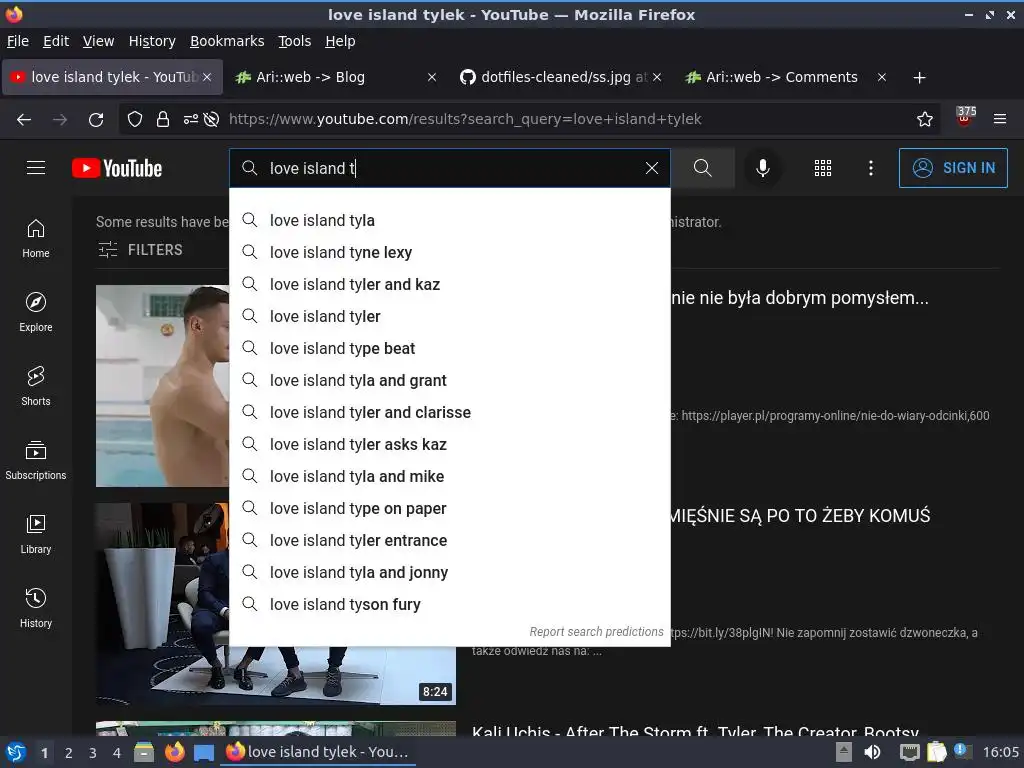The height and width of the screenshot is (768, 1024).
Task: Open Shorts in sidebar
Action: (36, 387)
